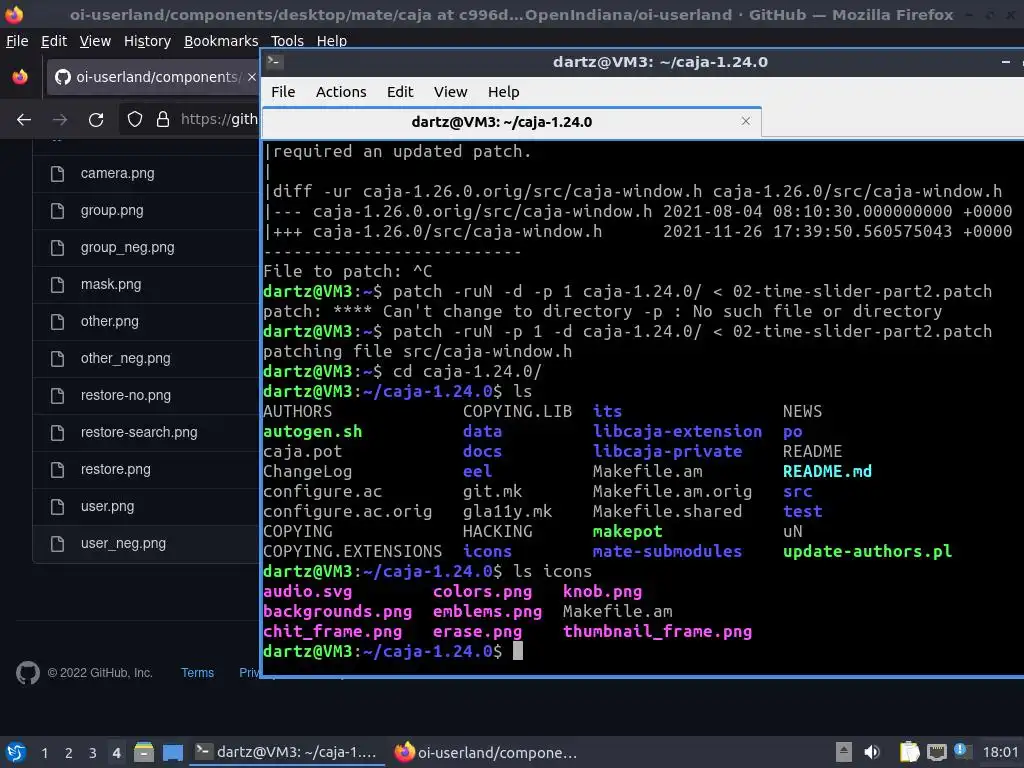Click the tracking protection shield icon
The height and width of the screenshot is (768, 1024).
(135, 120)
